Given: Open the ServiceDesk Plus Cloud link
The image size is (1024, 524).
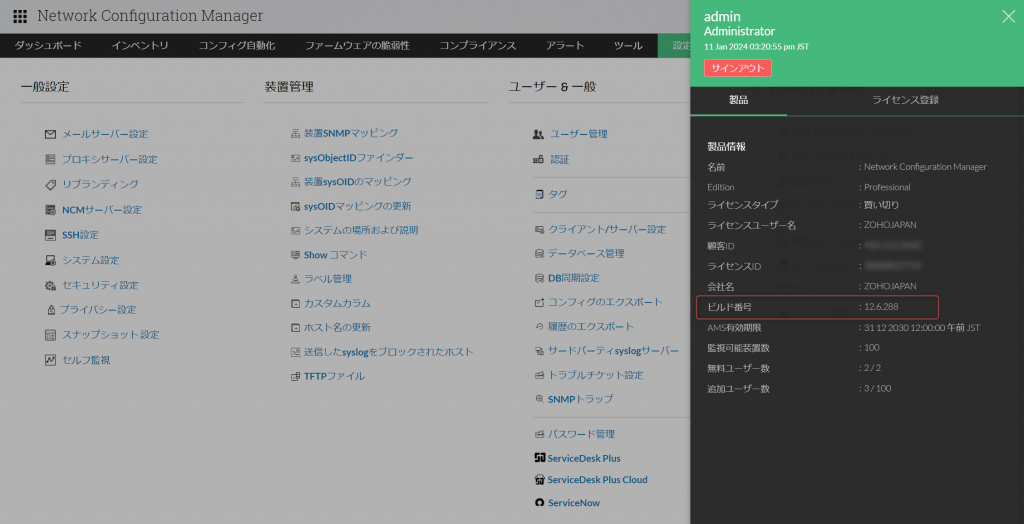Looking at the screenshot, I should click(597, 480).
